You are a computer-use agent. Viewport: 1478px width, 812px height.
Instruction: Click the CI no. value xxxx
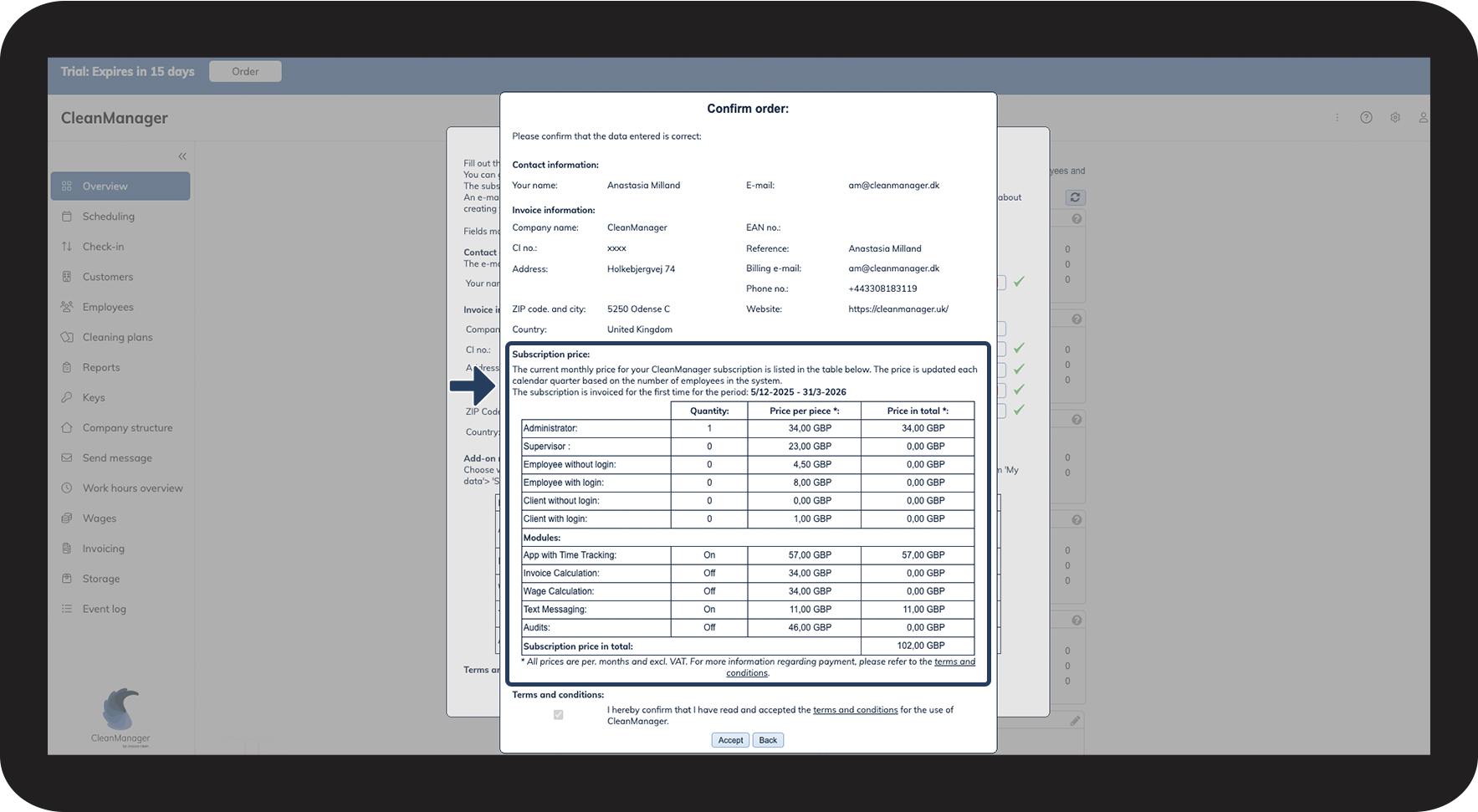[x=616, y=248]
